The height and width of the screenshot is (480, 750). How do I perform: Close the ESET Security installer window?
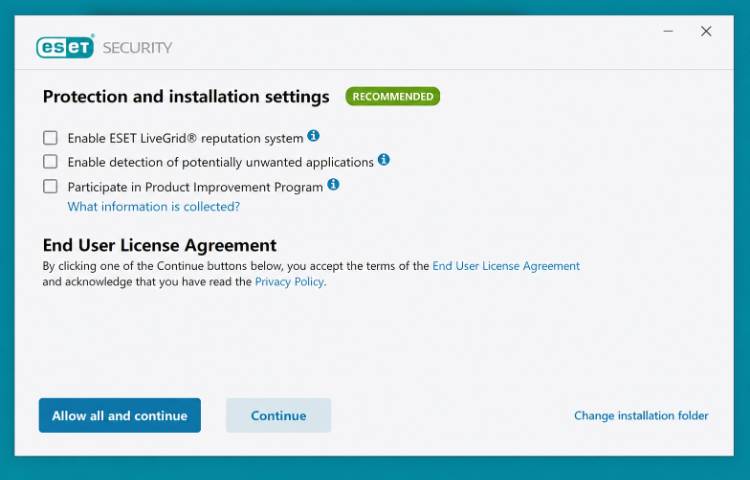(706, 31)
